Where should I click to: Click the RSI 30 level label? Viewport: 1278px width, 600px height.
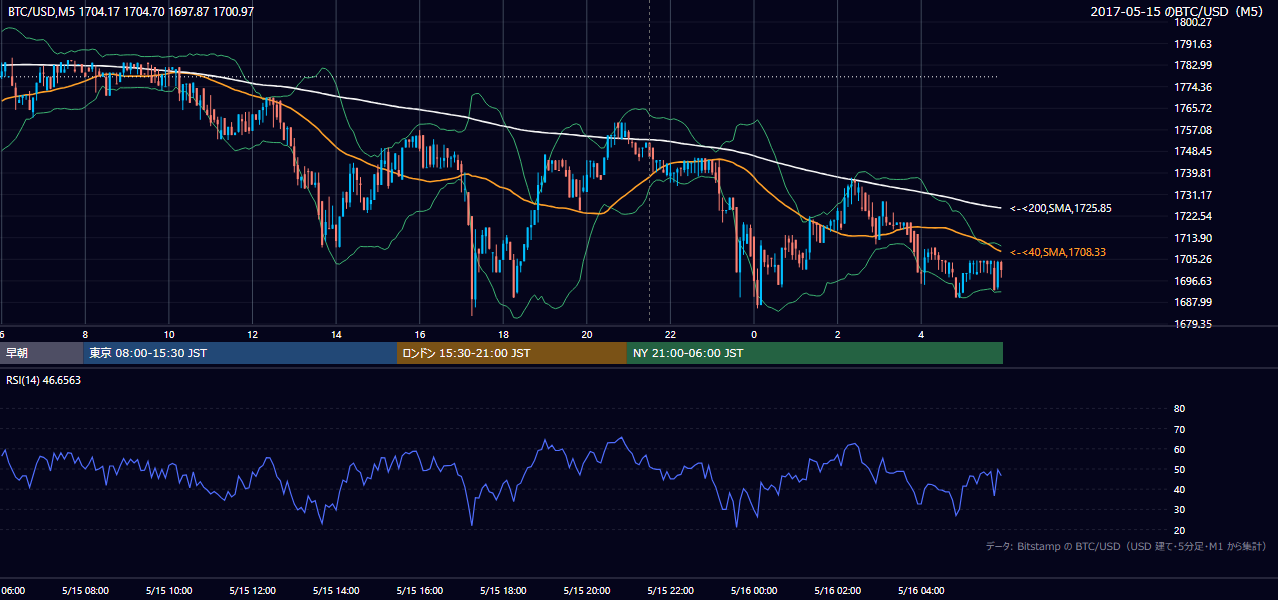[x=1179, y=510]
